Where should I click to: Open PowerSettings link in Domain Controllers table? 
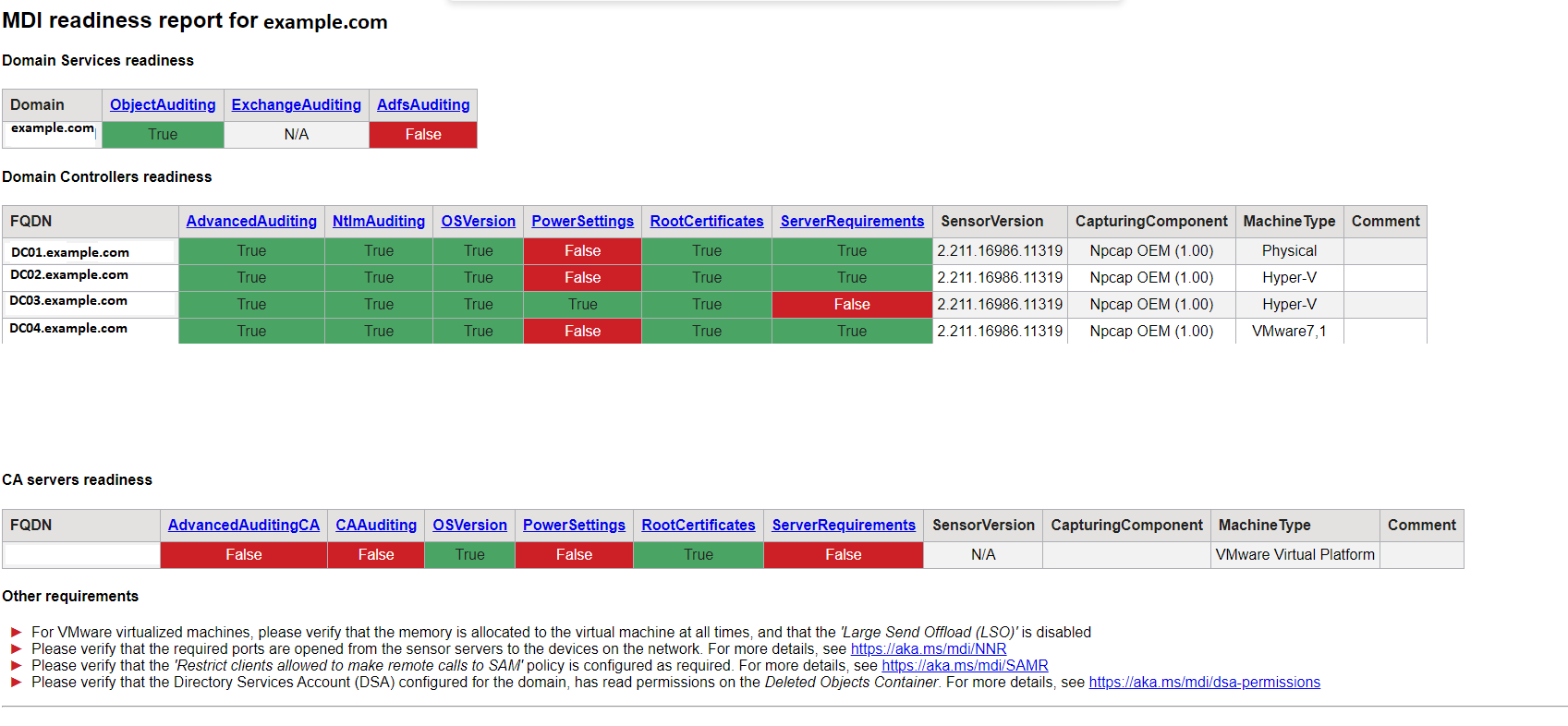582,222
